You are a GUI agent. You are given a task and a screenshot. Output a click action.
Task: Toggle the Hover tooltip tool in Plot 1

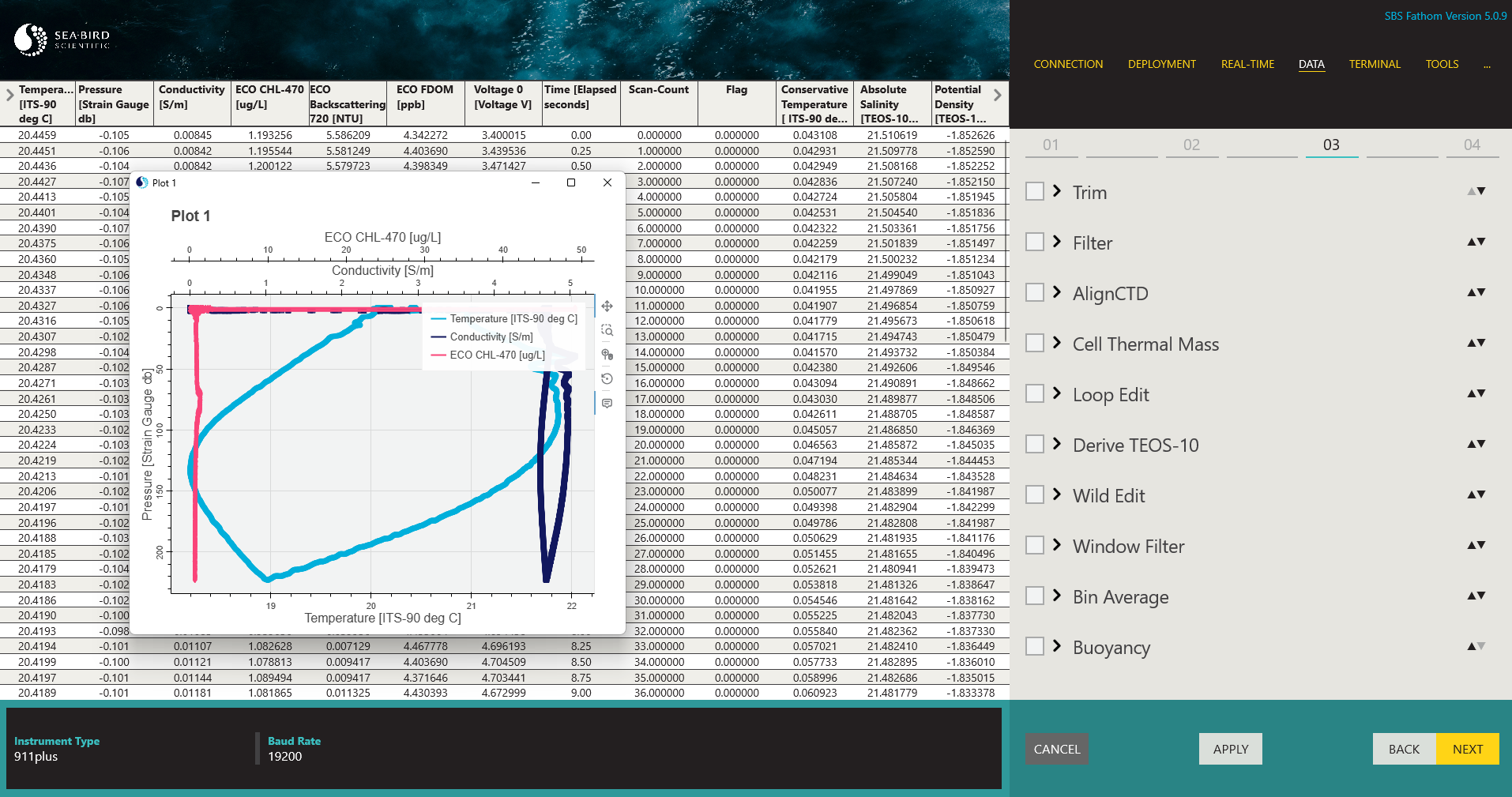pos(607,404)
